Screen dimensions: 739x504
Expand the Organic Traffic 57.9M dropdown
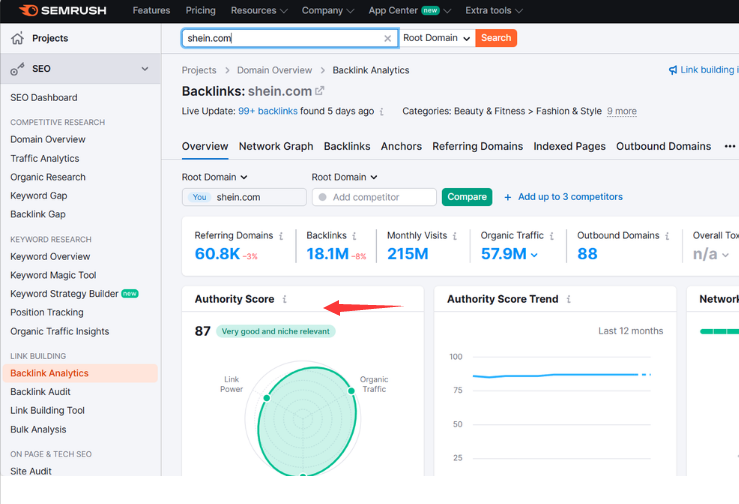(534, 255)
